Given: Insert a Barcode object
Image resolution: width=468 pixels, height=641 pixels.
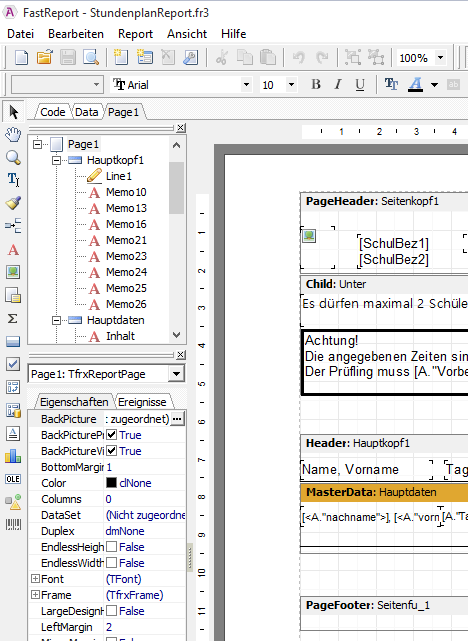Looking at the screenshot, I should tap(13, 524).
